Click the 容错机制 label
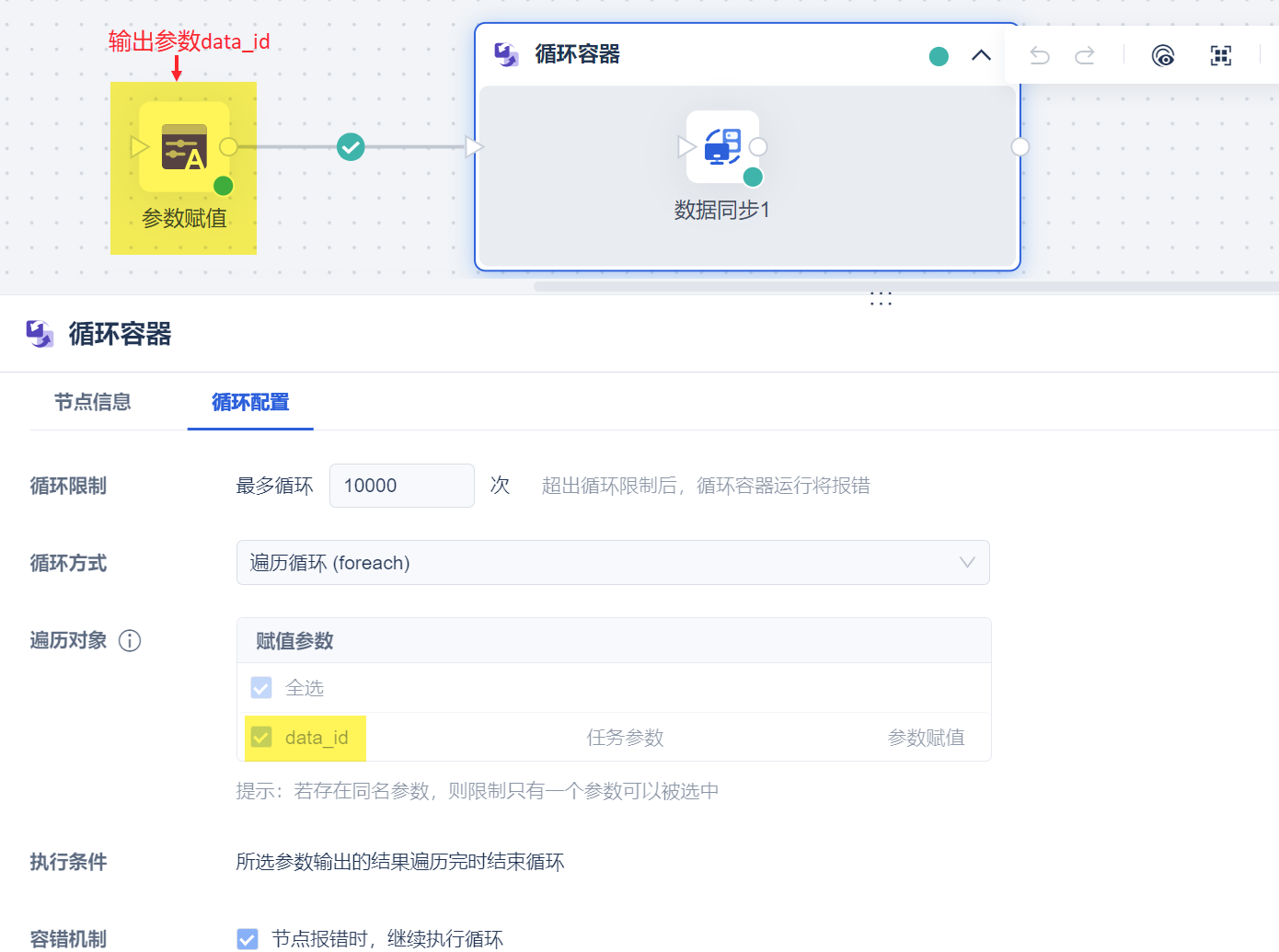 68,939
